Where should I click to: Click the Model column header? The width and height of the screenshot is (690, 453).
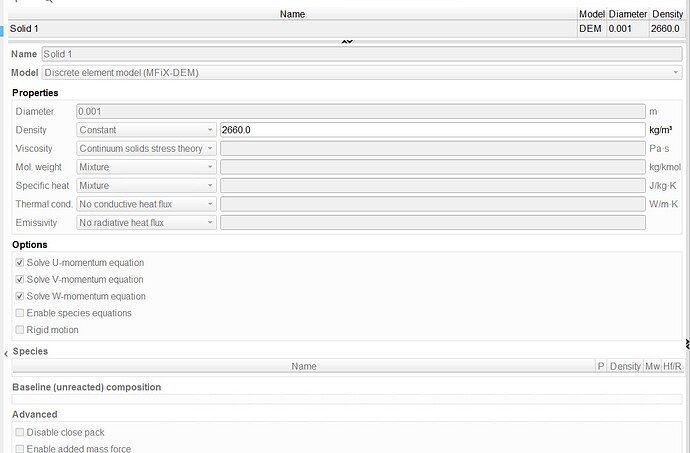[x=591, y=14]
